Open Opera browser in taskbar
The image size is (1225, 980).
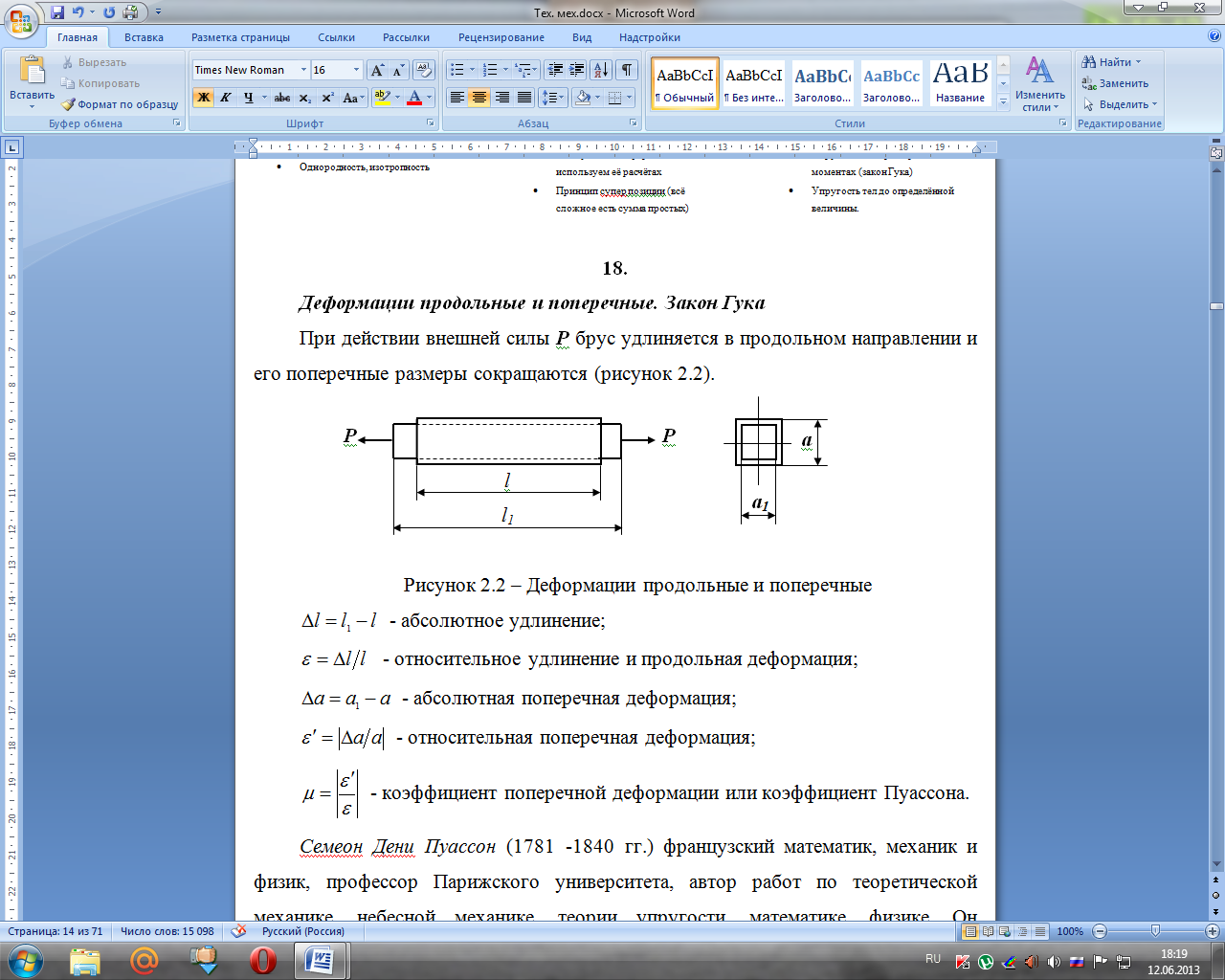[x=262, y=960]
